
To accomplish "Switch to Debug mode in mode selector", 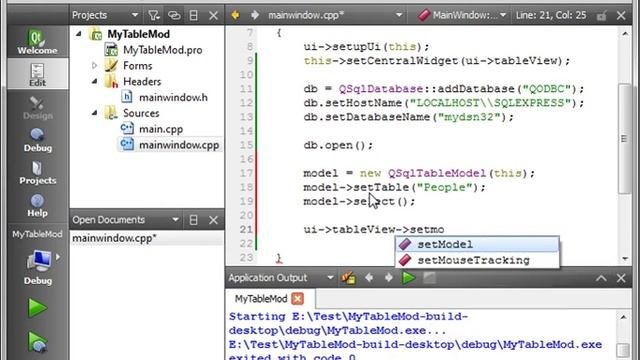I will 38,140.
